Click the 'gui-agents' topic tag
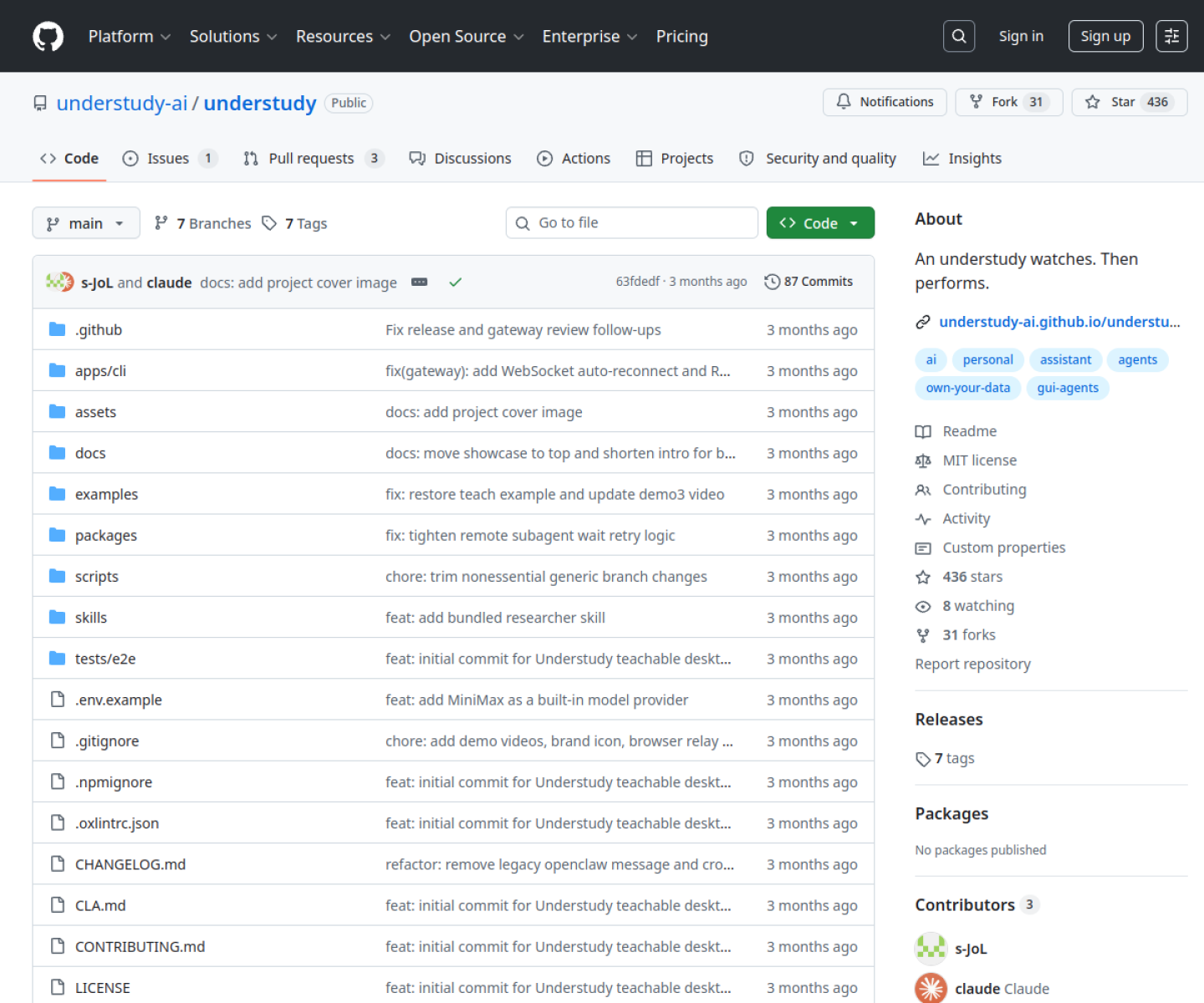 click(1068, 388)
